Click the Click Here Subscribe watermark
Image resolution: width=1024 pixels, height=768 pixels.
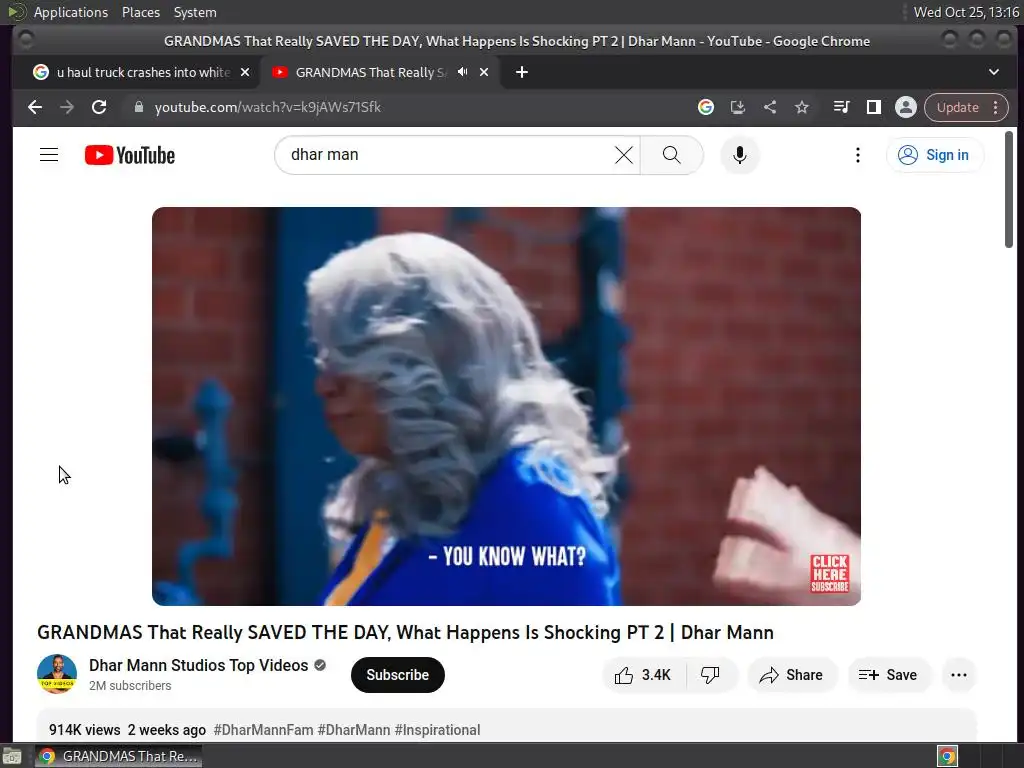[829, 573]
